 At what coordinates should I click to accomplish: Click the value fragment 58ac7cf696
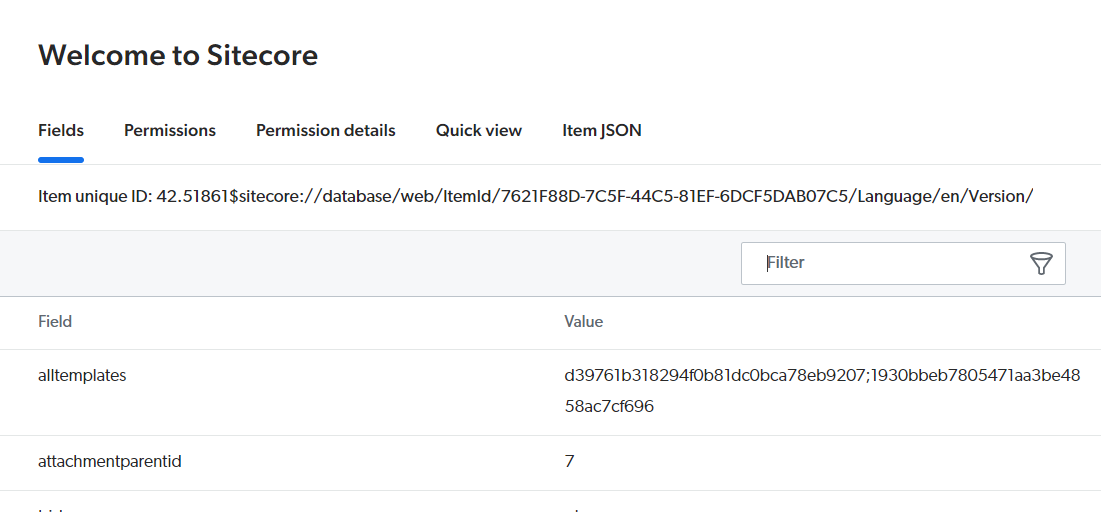(609, 407)
